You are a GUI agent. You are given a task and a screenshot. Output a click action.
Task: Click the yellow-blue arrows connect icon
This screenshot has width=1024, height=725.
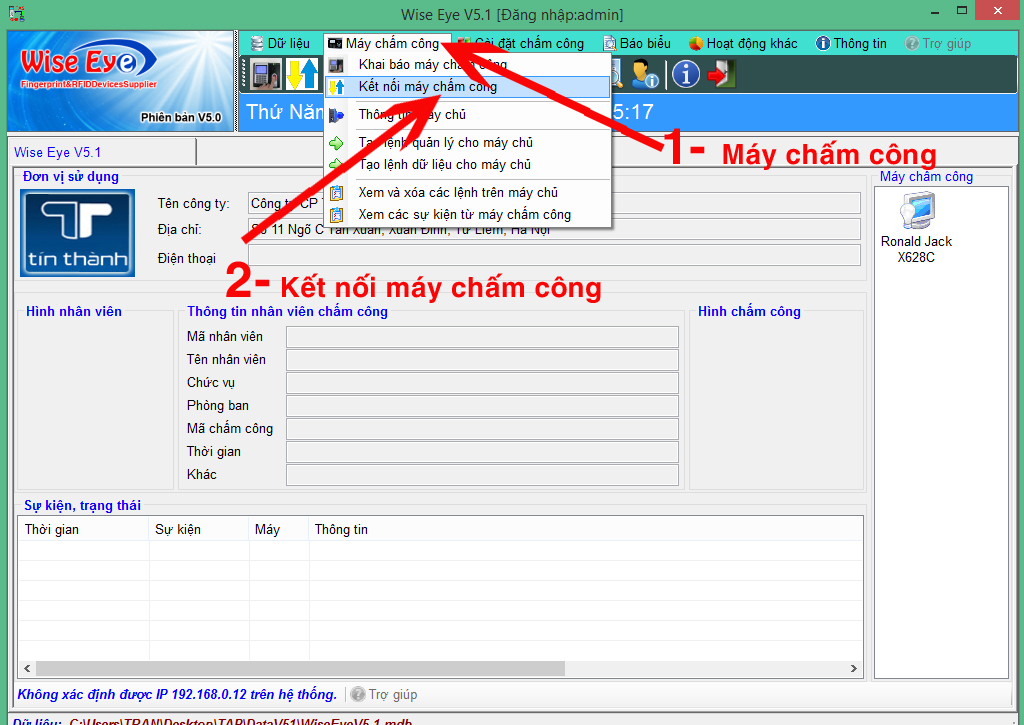click(301, 74)
